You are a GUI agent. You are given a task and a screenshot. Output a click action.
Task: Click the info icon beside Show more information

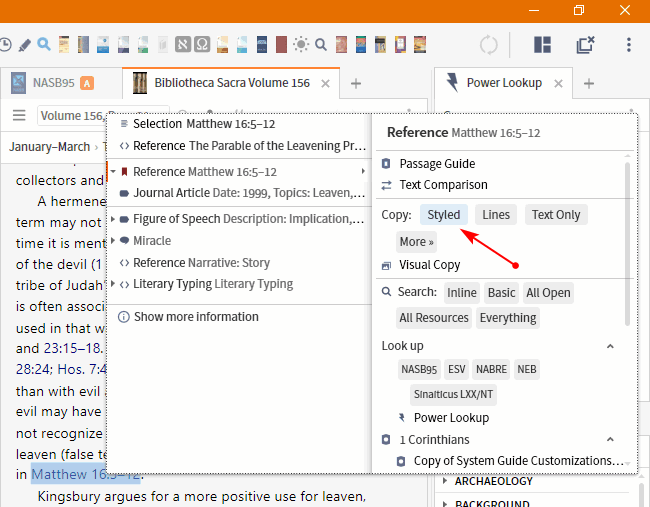click(x=124, y=317)
